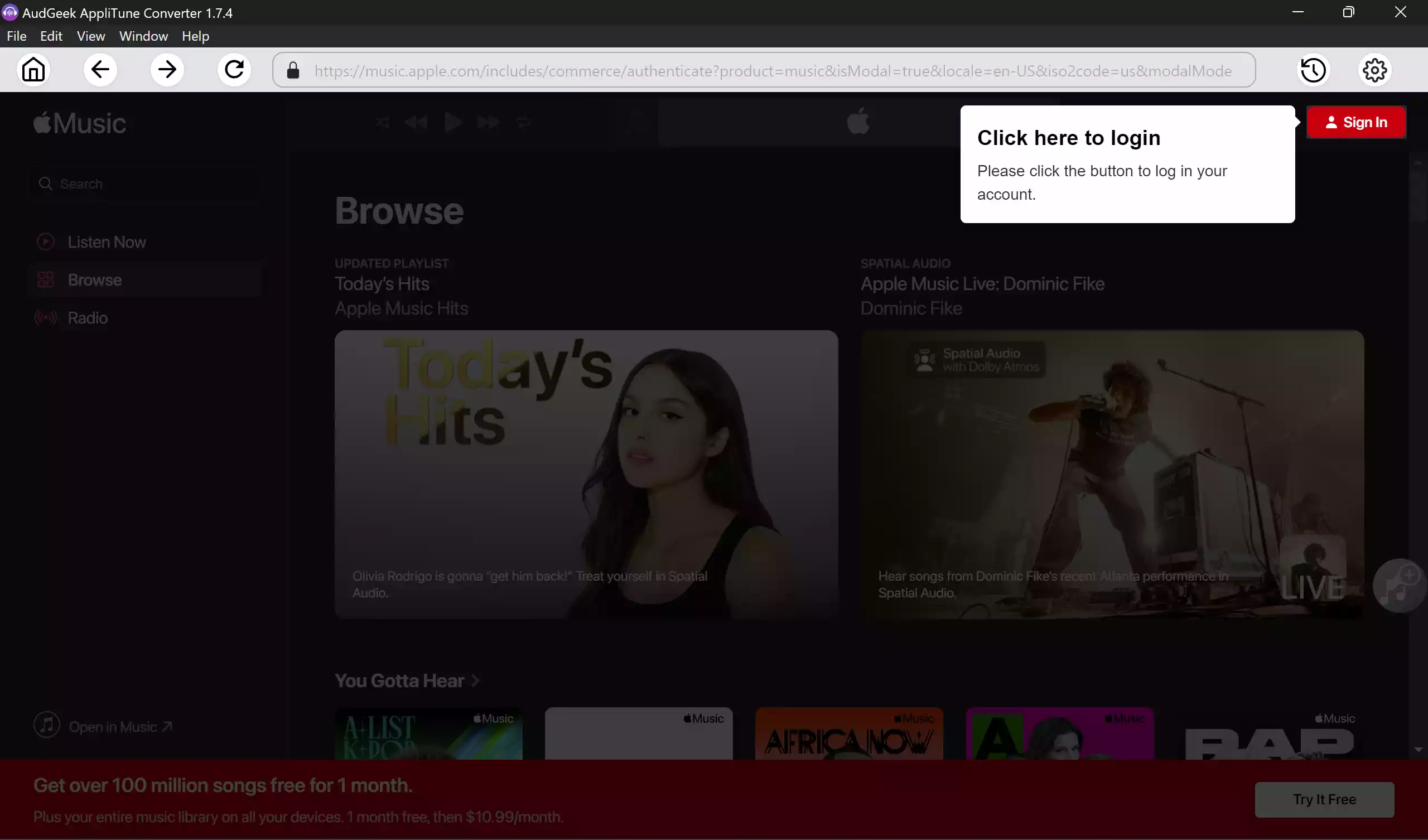Click the Browse page heading
The width and height of the screenshot is (1428, 840).
pyautogui.click(x=399, y=211)
